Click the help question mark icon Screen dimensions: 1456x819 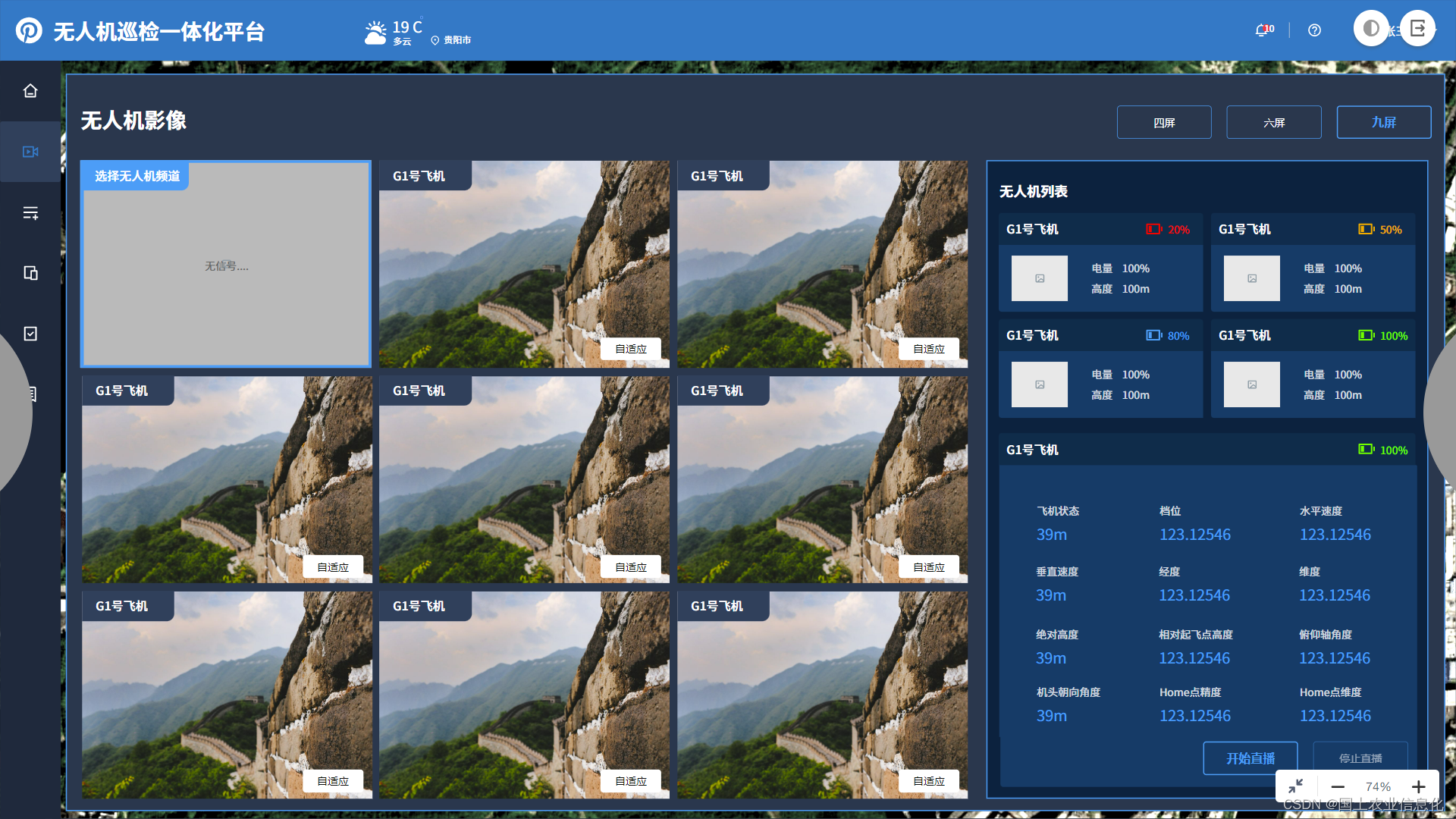pyautogui.click(x=1314, y=30)
